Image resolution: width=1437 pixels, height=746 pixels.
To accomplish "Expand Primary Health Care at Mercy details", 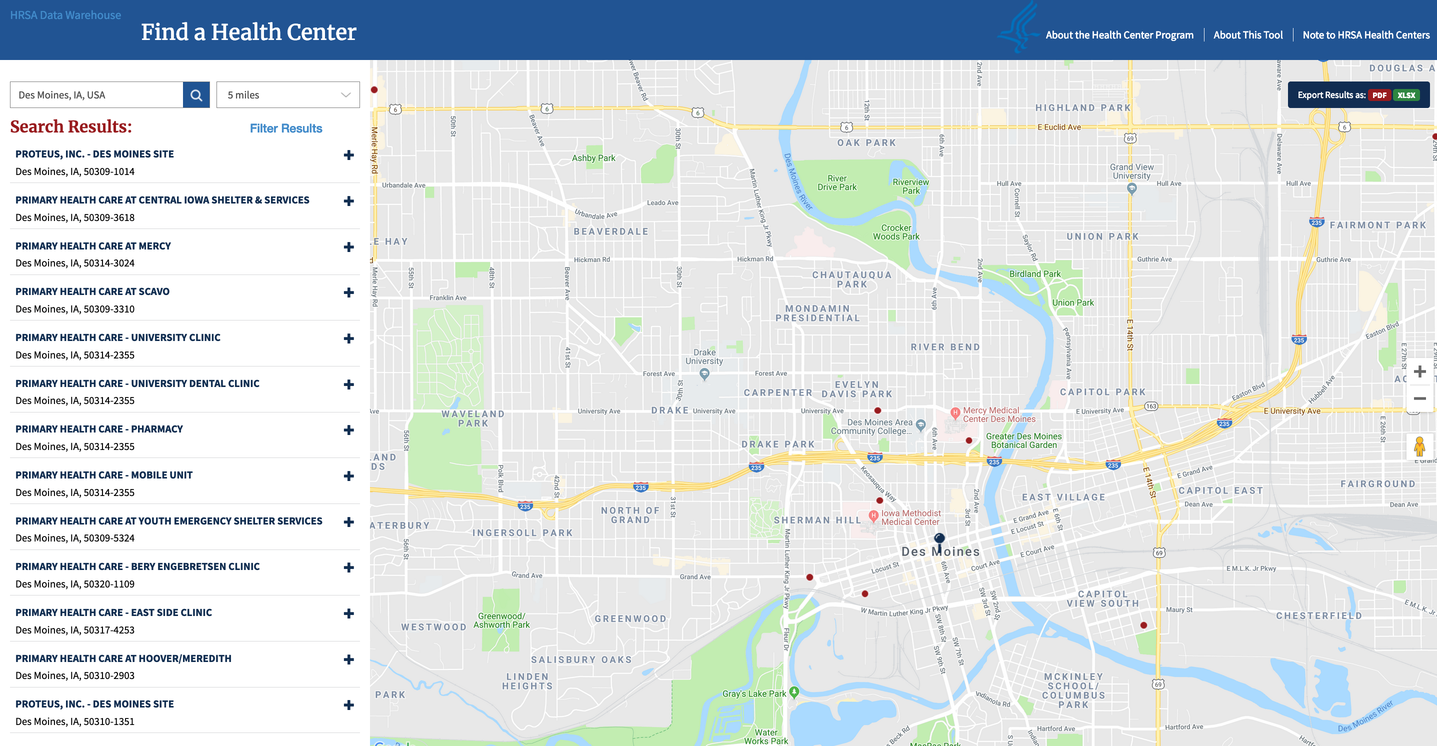I will coord(348,247).
